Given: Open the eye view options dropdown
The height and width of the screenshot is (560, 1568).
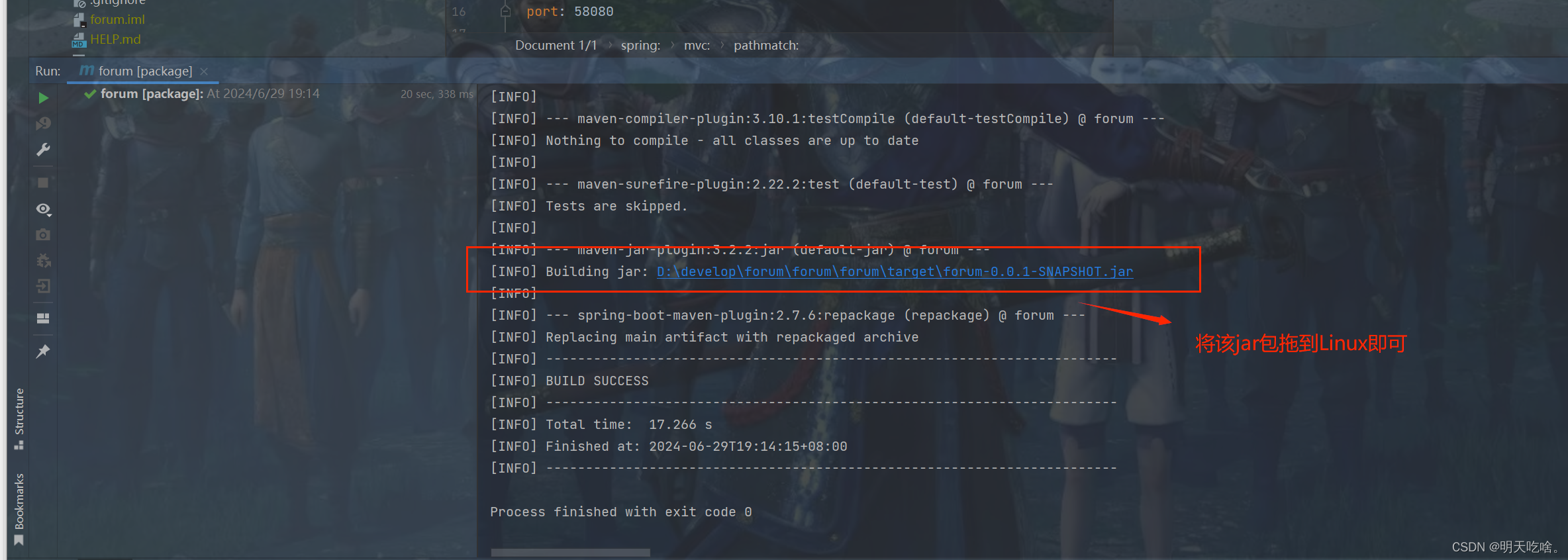Looking at the screenshot, I should tap(43, 209).
